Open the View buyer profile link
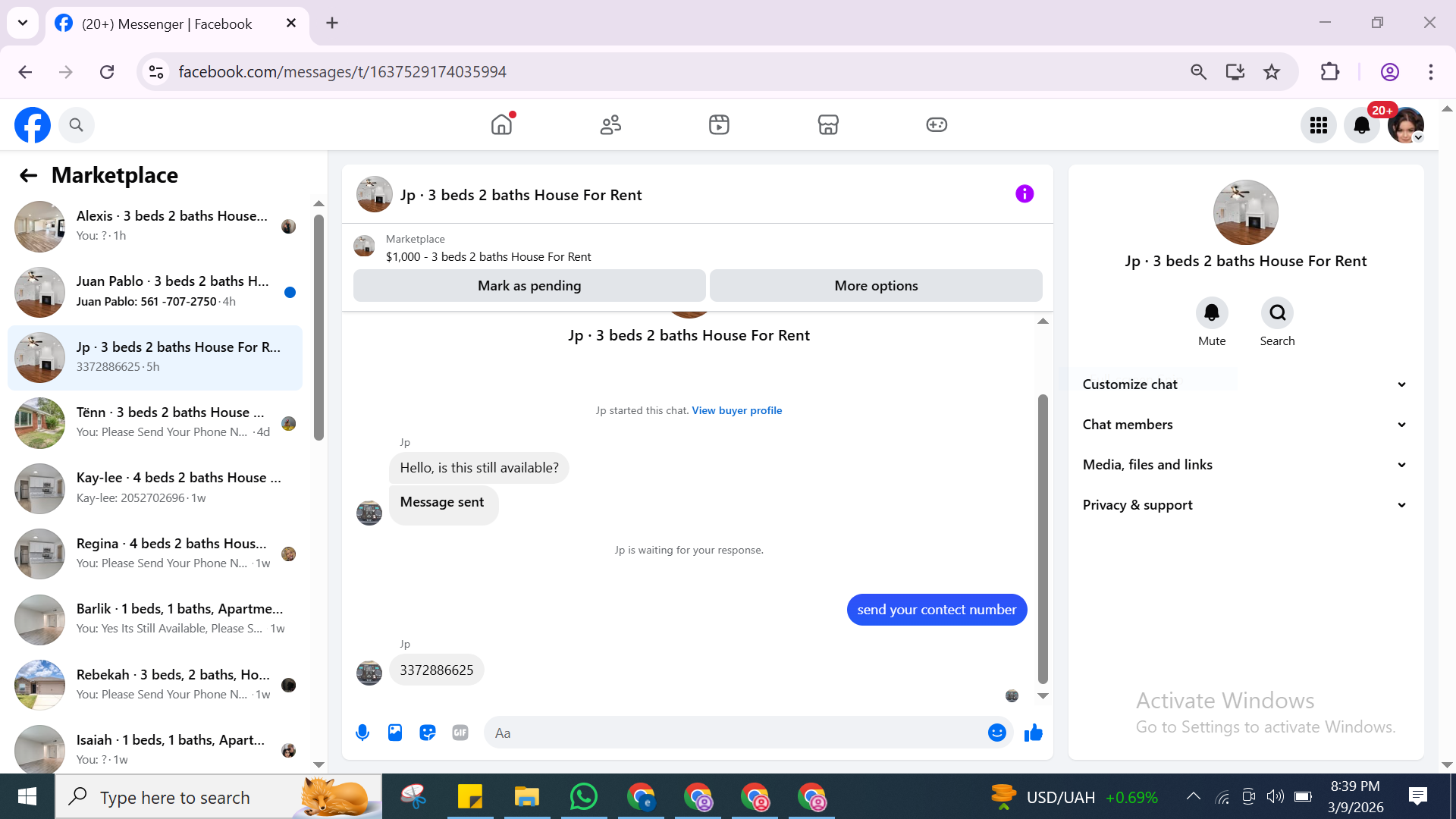Image resolution: width=1456 pixels, height=819 pixels. (736, 410)
